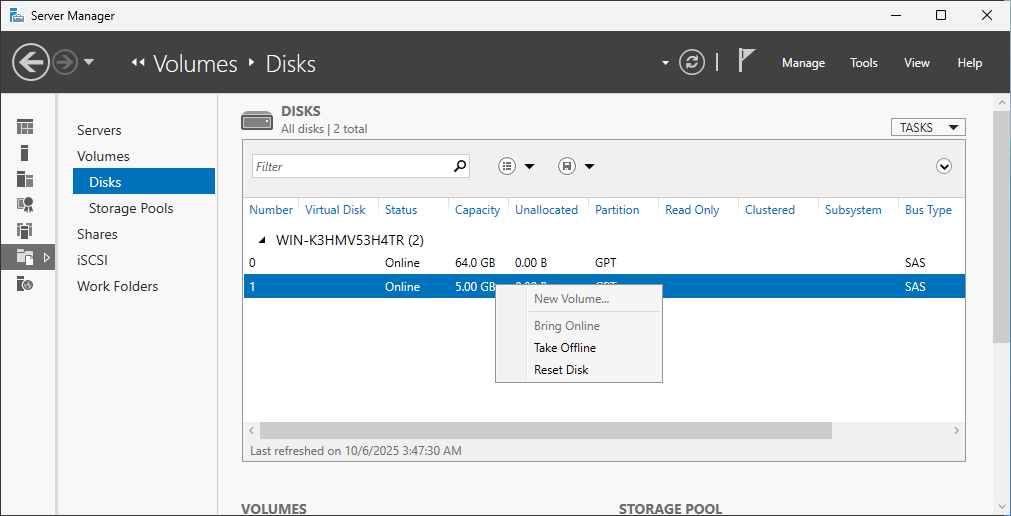Viewport: 1011px width, 516px height.
Task: Select disk 0 row with 64.0 GB
Action: coord(604,263)
